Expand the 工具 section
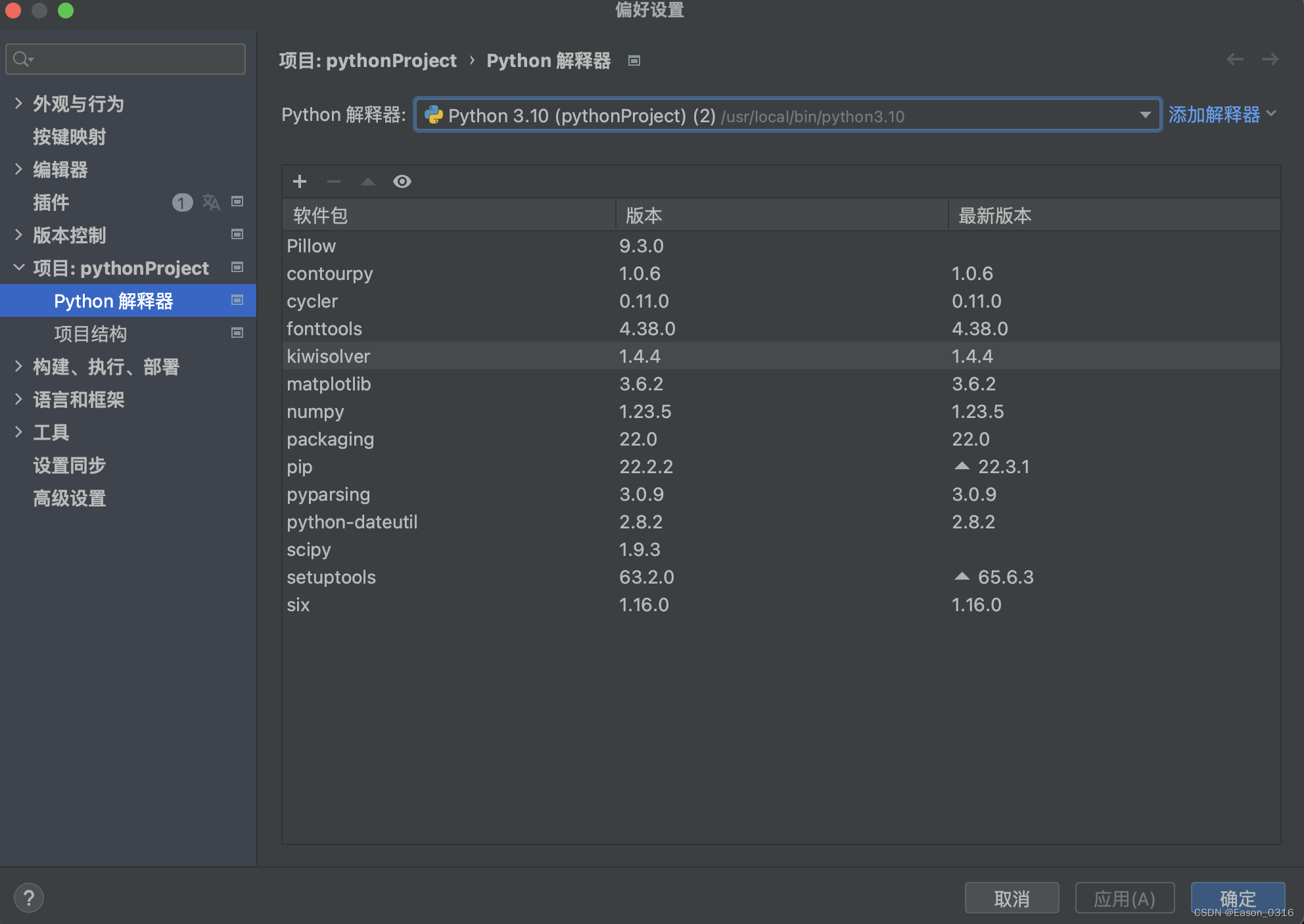The image size is (1304, 924). point(18,432)
